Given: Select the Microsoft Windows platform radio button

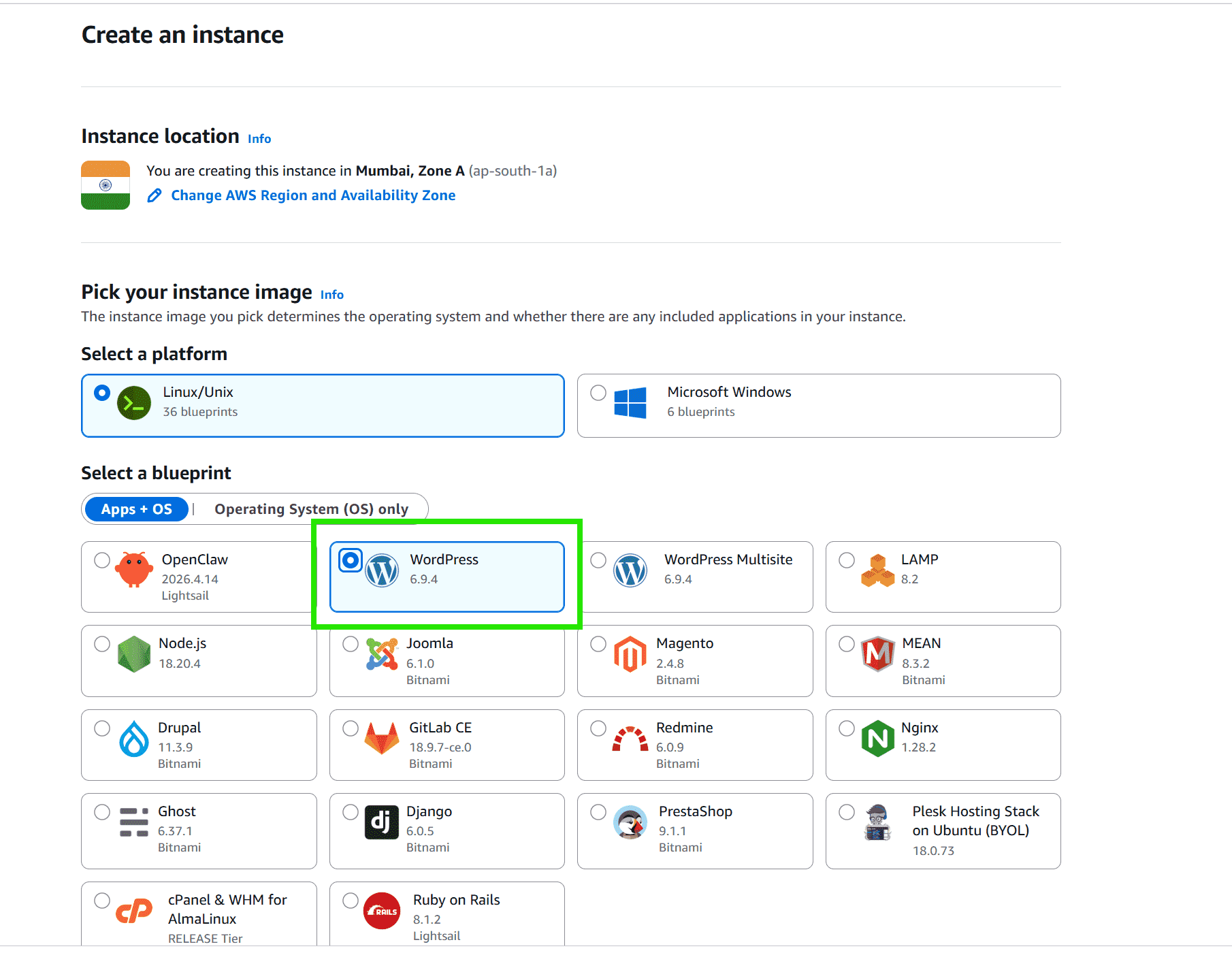Looking at the screenshot, I should (598, 393).
